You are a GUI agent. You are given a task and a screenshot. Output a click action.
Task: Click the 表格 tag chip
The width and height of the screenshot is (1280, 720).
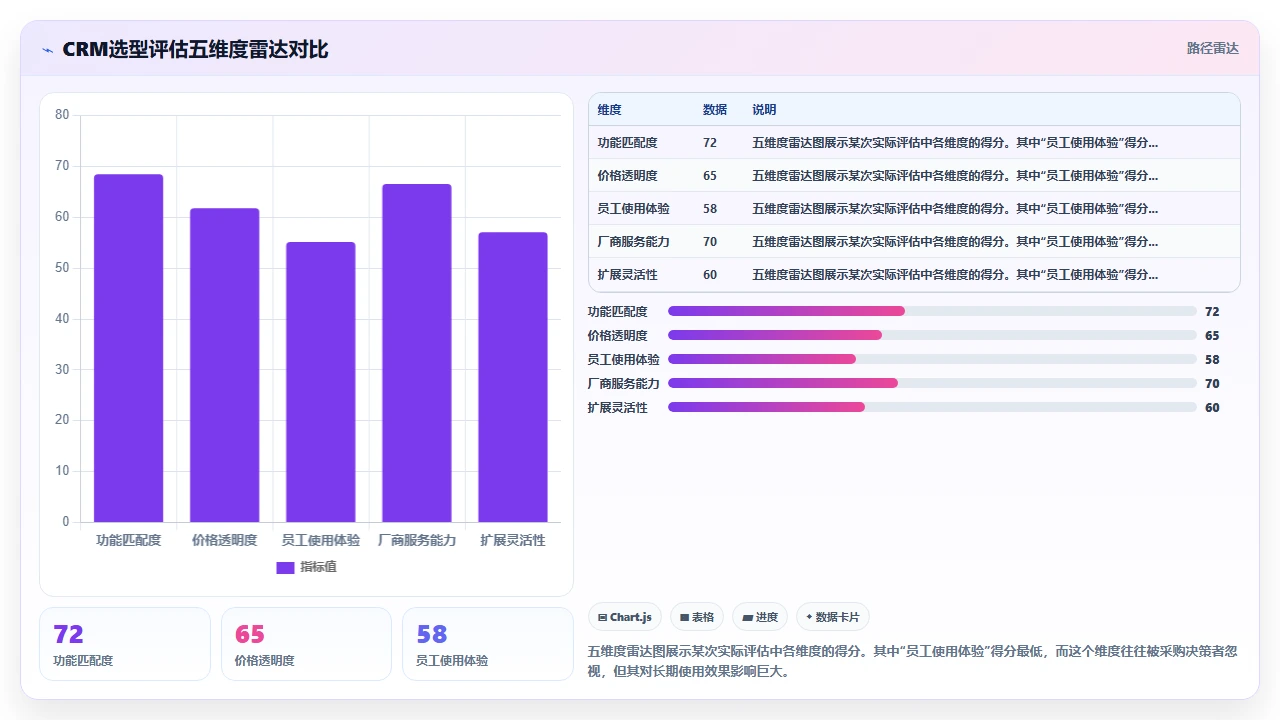pos(697,617)
